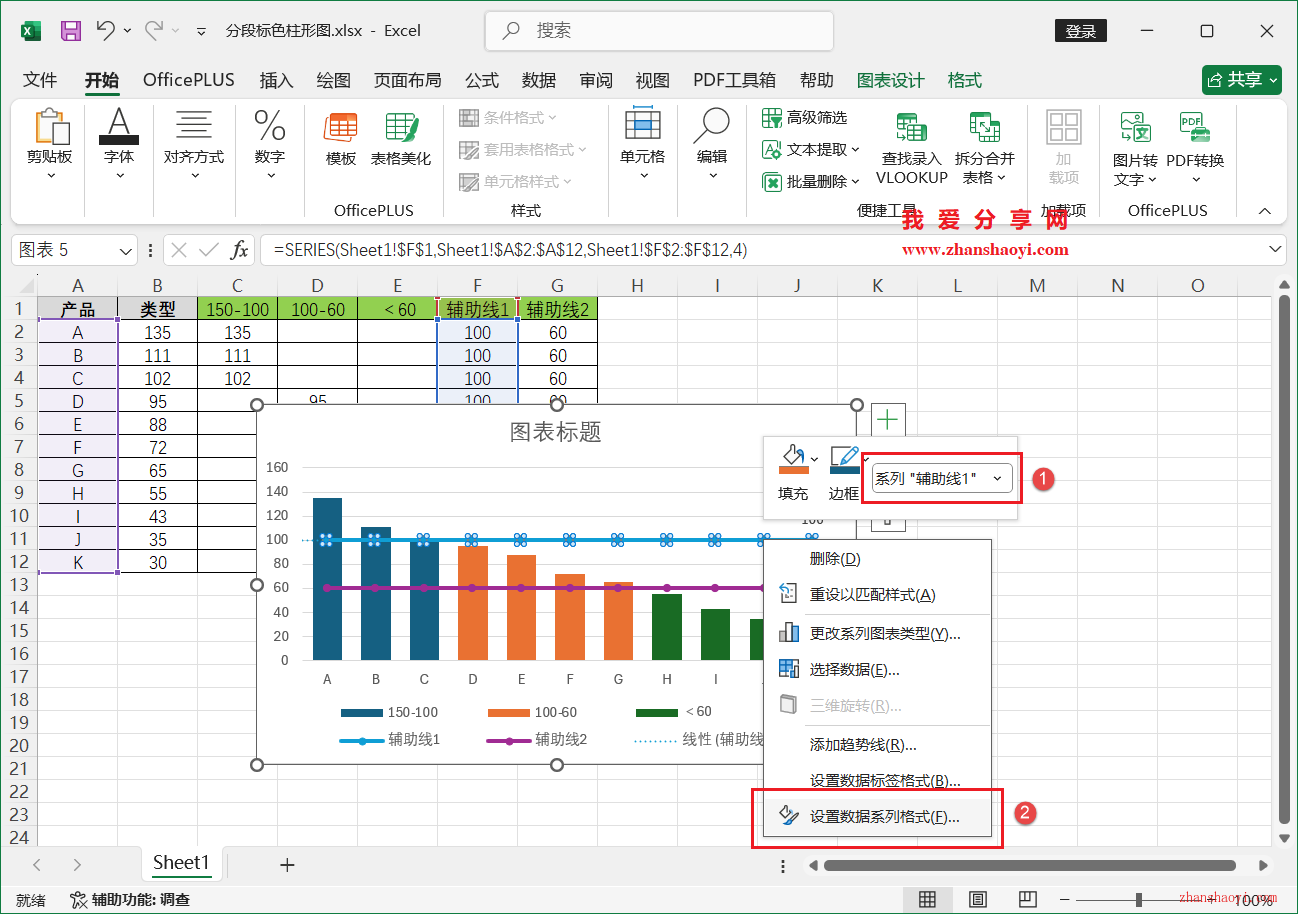
Task: Click inside the 搜索 search box
Action: tap(658, 31)
